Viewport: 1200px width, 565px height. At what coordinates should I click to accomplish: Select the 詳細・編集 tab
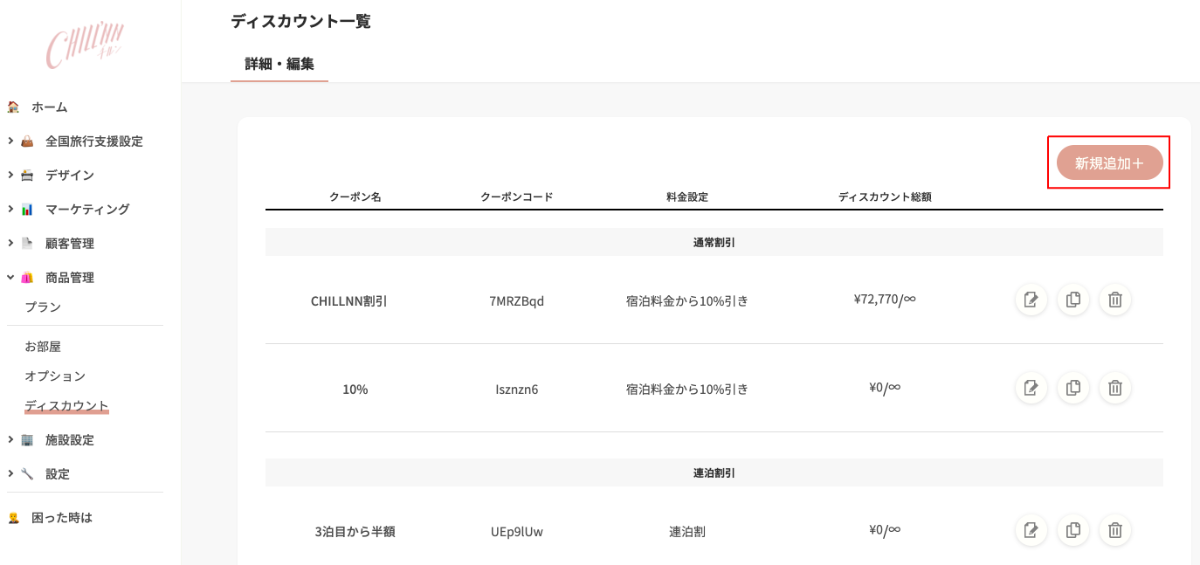pyautogui.click(x=279, y=64)
